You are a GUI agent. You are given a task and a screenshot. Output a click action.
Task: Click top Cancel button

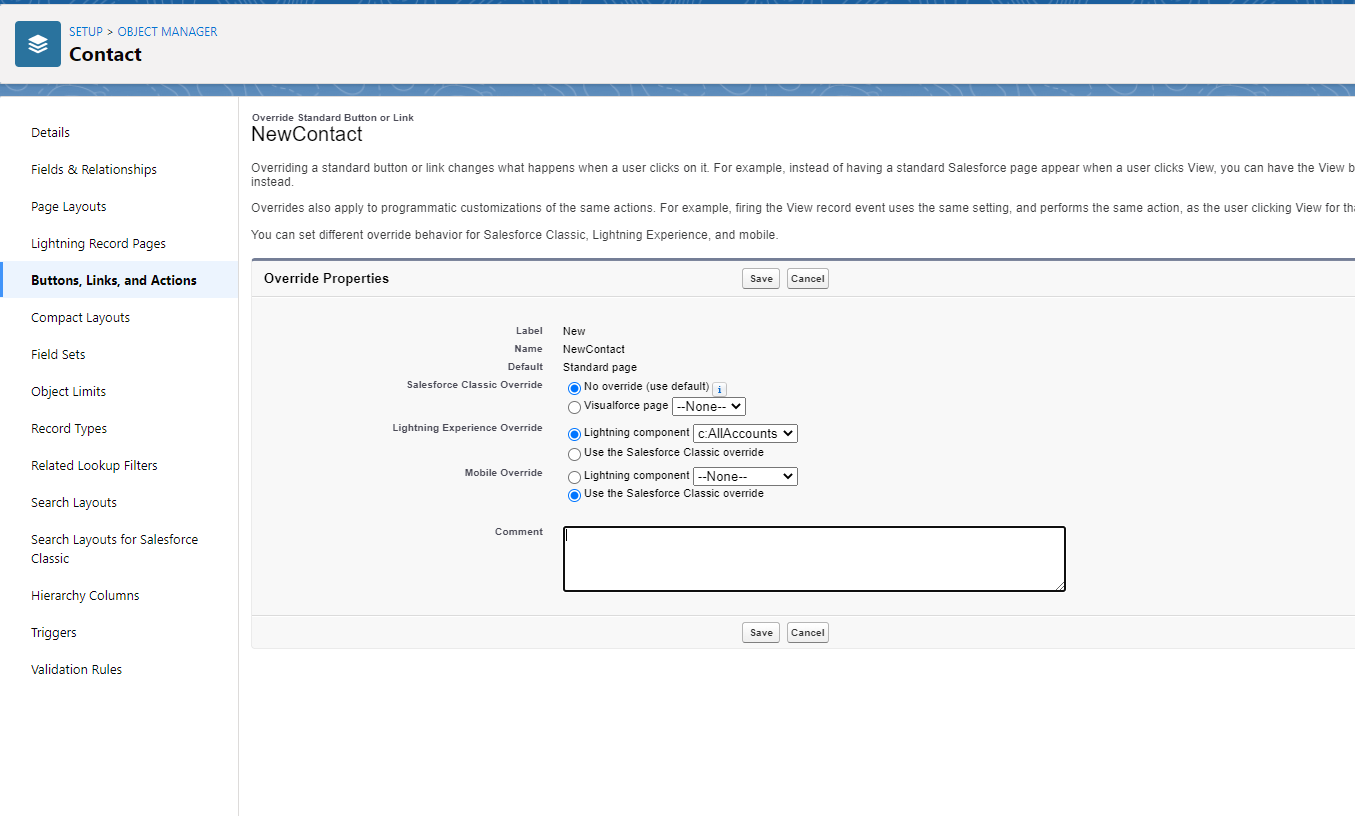[x=808, y=279]
